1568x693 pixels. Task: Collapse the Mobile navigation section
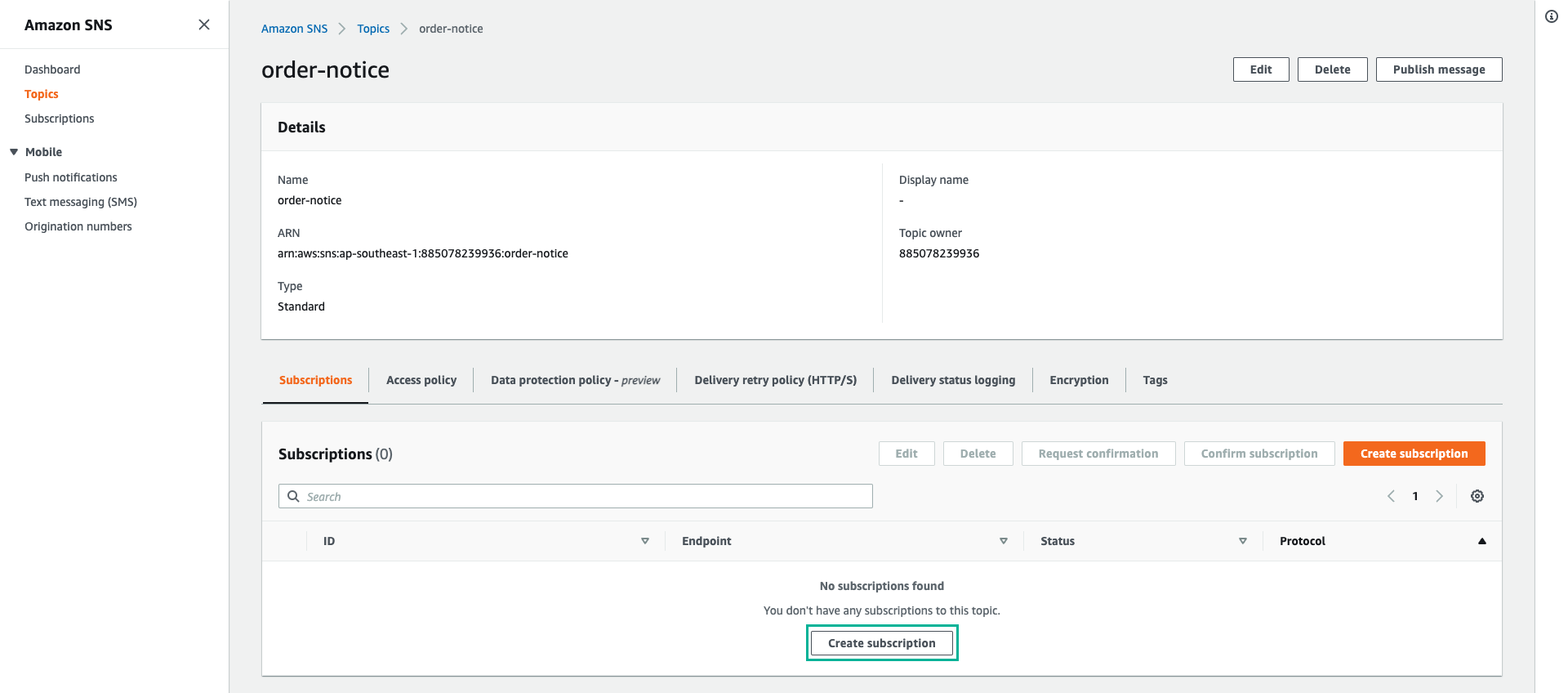(14, 152)
